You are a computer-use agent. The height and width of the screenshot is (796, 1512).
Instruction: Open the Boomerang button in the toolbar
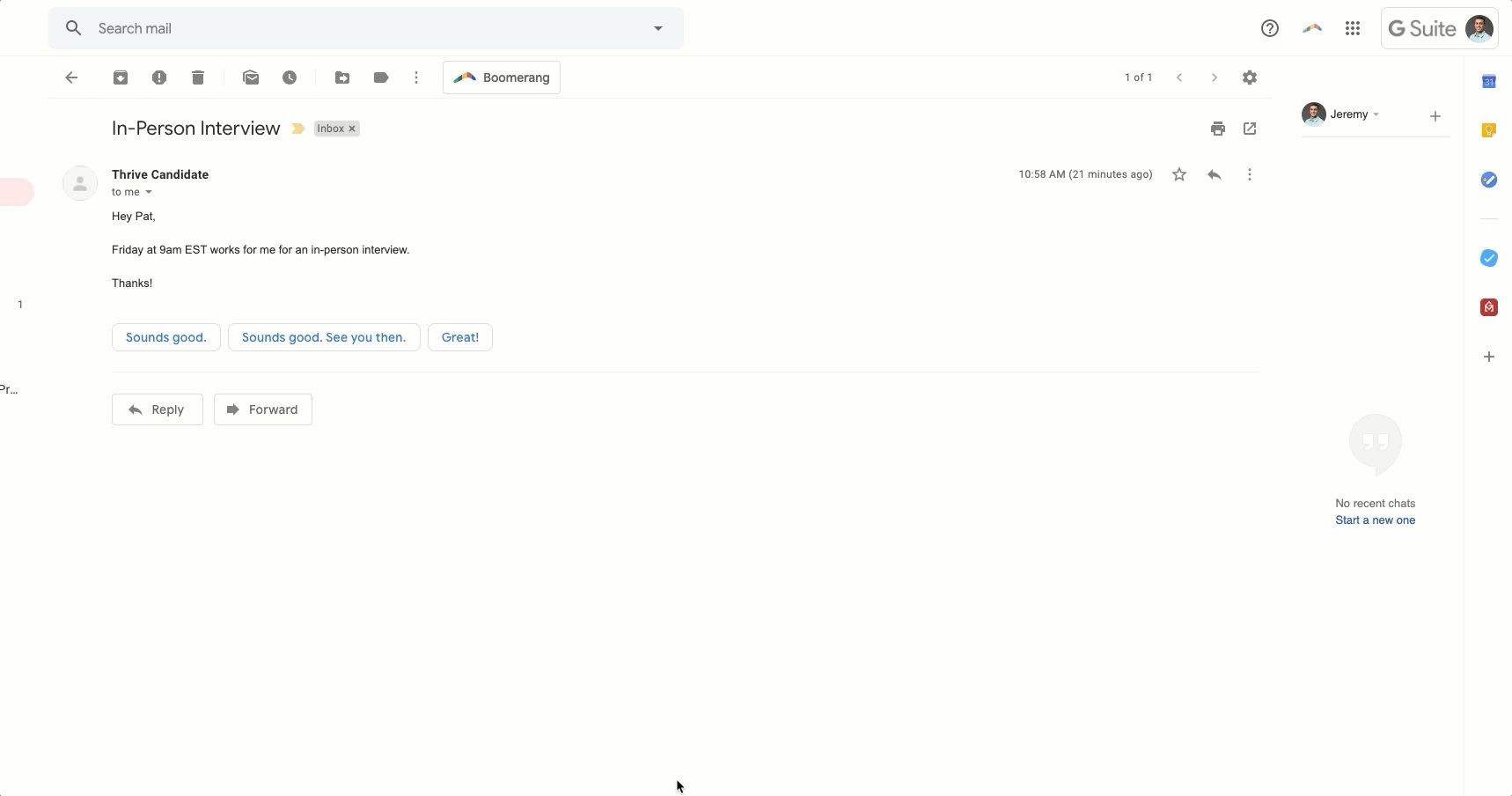502,77
